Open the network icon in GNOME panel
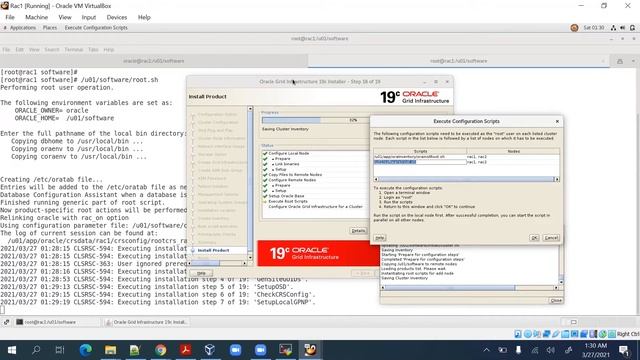The image size is (640, 360). 613,28
